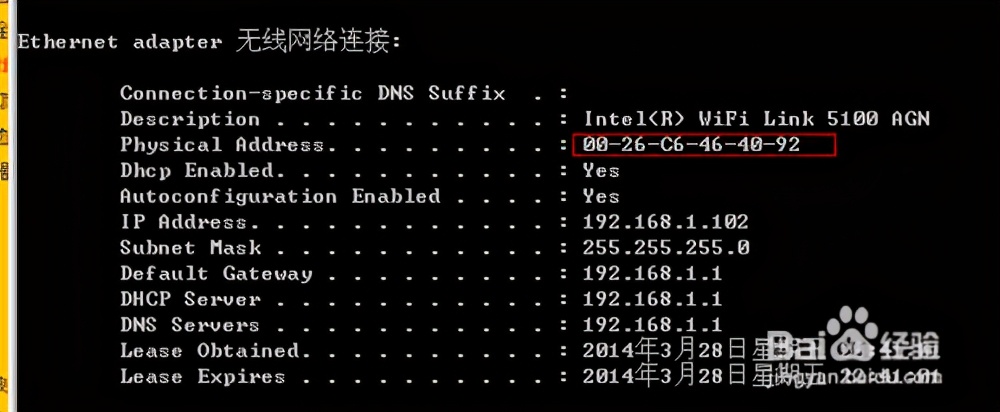The width and height of the screenshot is (1000, 412).
Task: Click the Yes value beside Dhcp Enabled
Action: coord(601,171)
